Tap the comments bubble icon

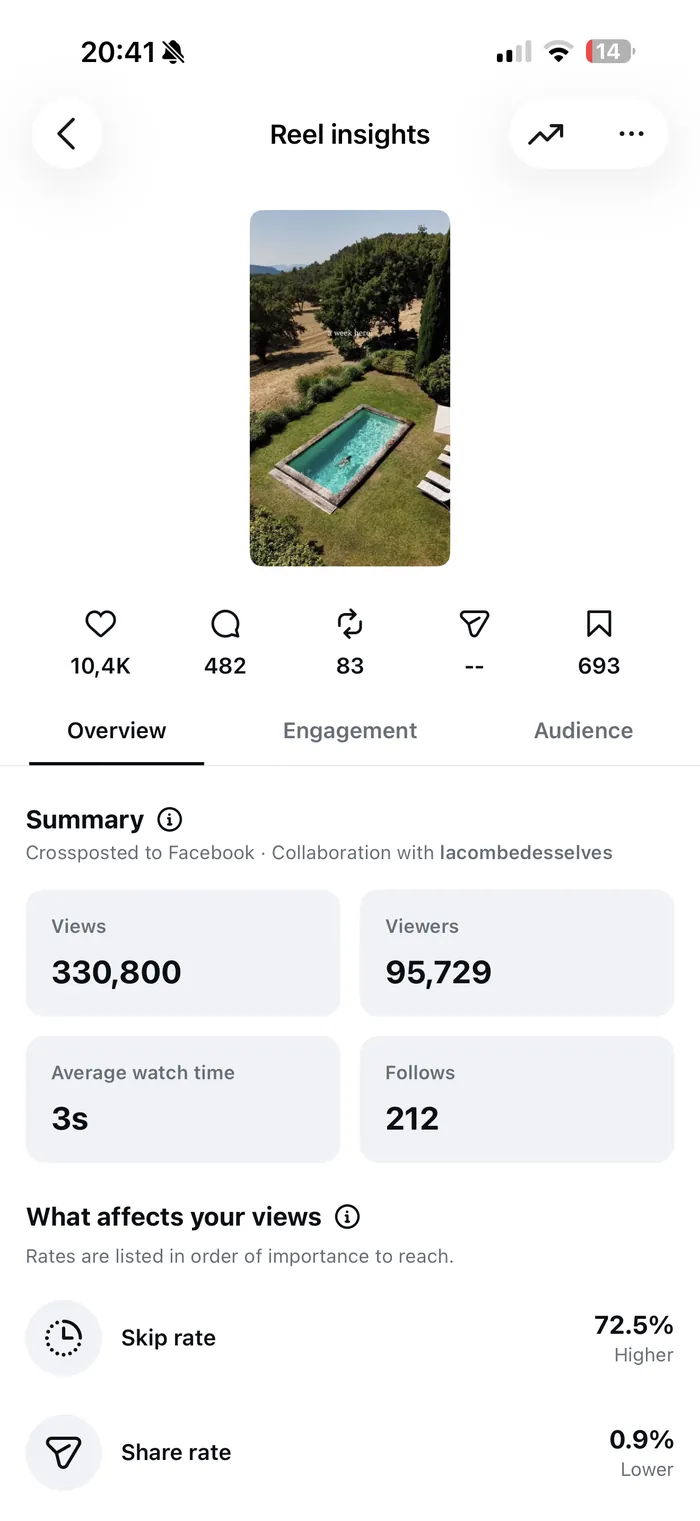[225, 624]
